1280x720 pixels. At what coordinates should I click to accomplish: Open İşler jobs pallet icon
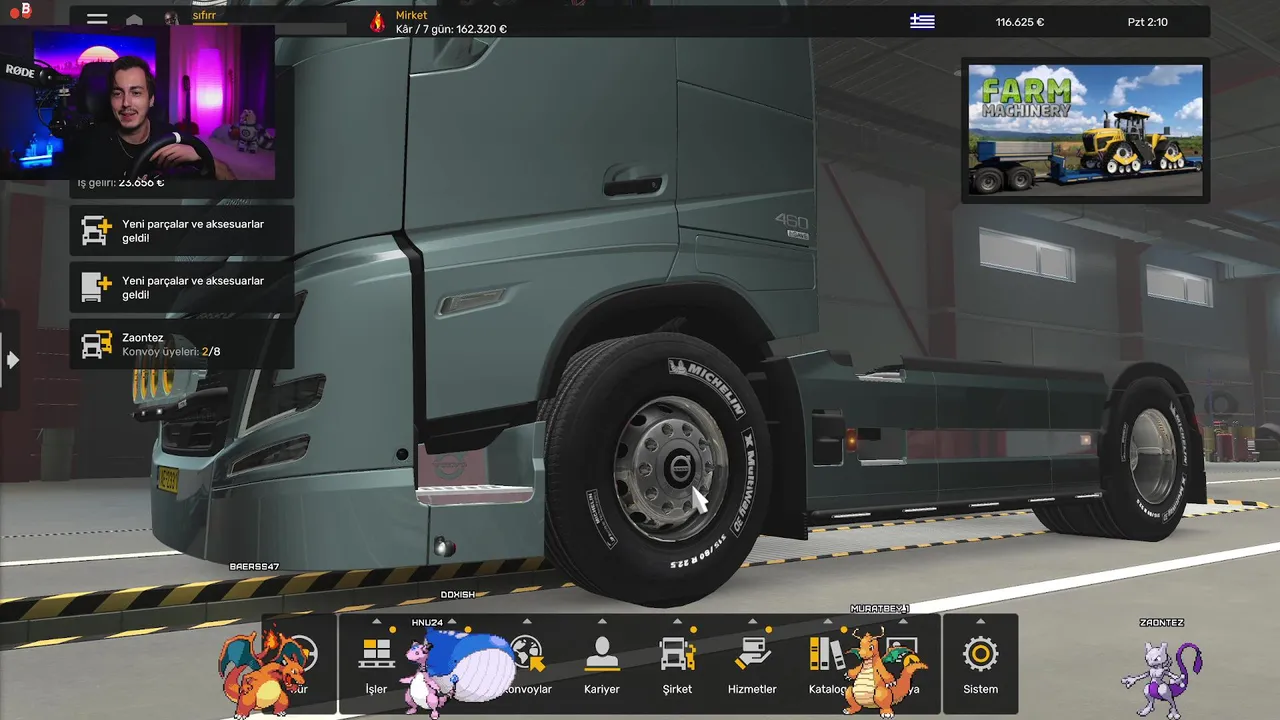tap(376, 655)
